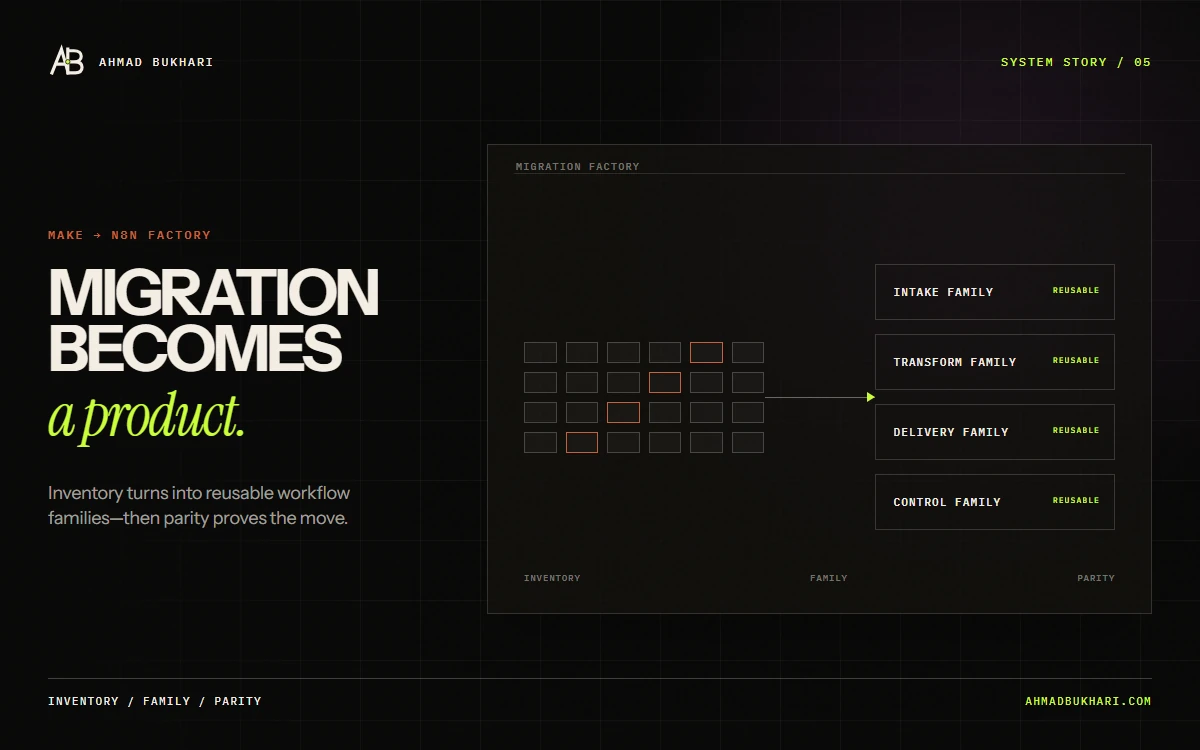Open the ahmadbukhari.com link
Image resolution: width=1200 pixels, height=750 pixels.
1088,701
